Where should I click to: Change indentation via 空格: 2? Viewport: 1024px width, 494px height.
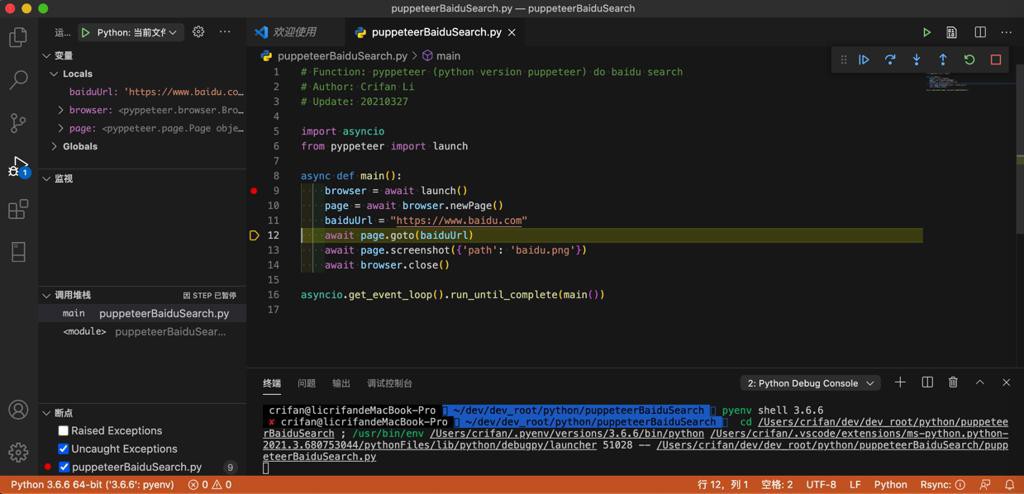click(x=776, y=485)
